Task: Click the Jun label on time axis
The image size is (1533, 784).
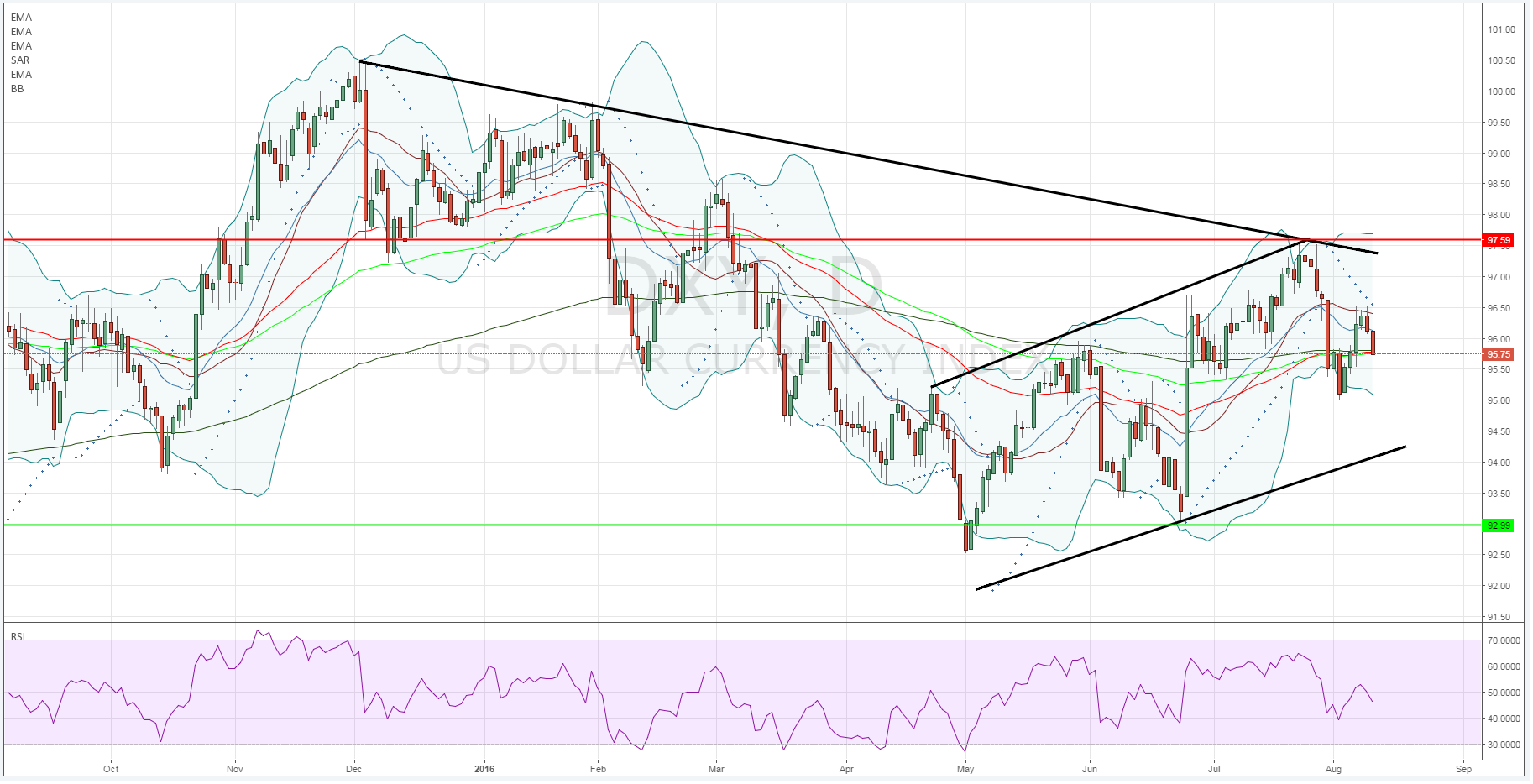Action: coord(1090,769)
